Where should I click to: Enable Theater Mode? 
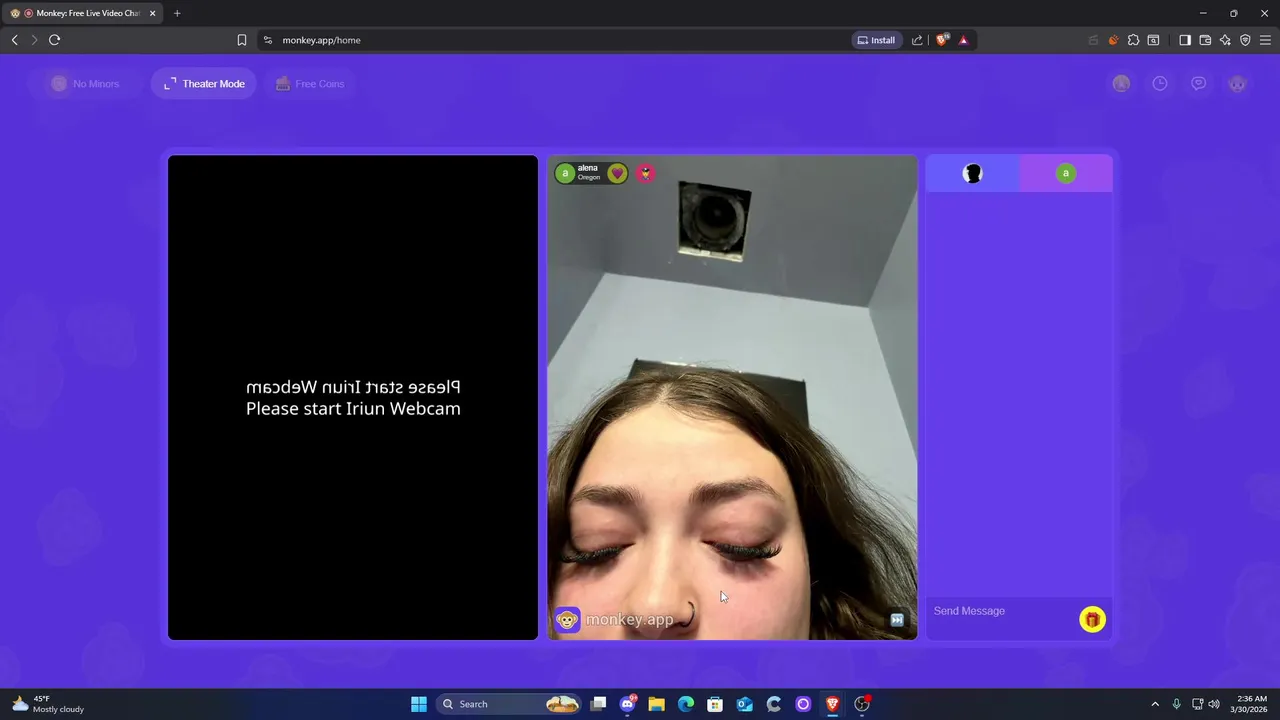tap(204, 84)
